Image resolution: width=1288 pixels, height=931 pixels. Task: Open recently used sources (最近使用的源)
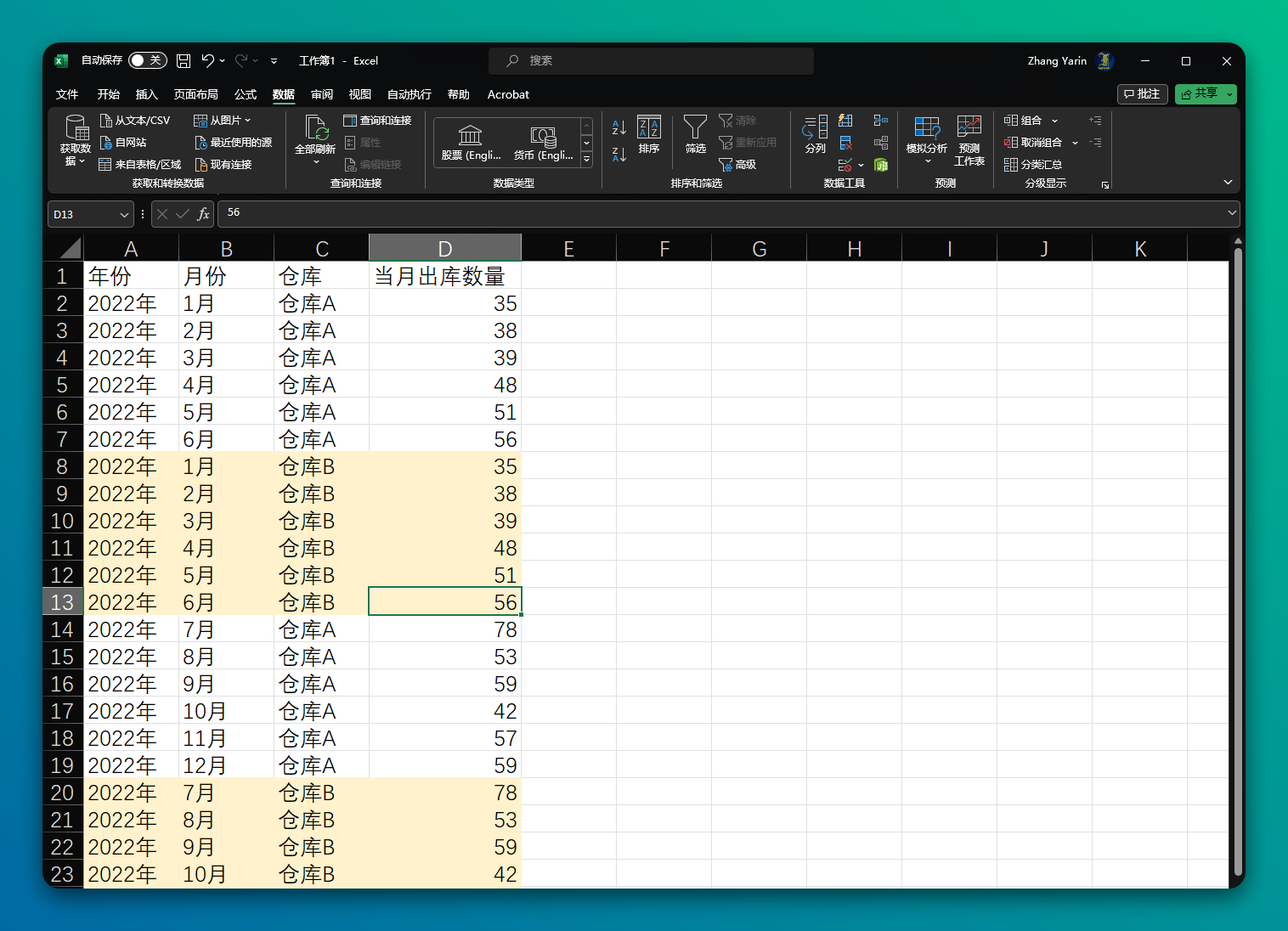click(234, 143)
